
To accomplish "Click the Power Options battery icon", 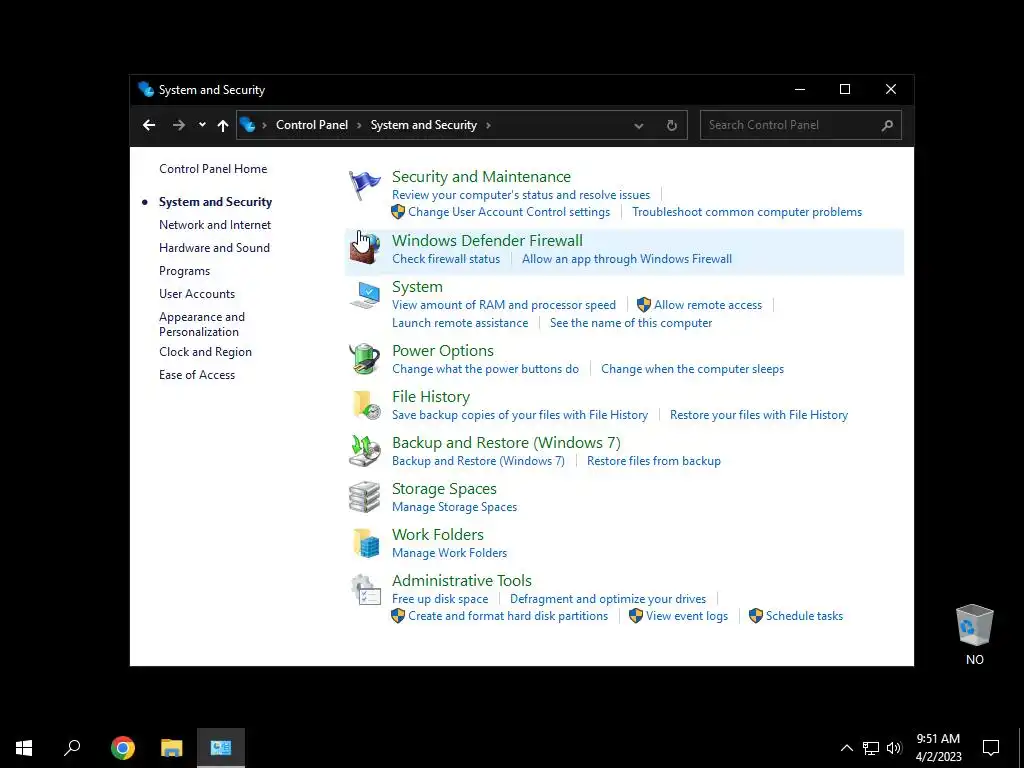I will [364, 359].
